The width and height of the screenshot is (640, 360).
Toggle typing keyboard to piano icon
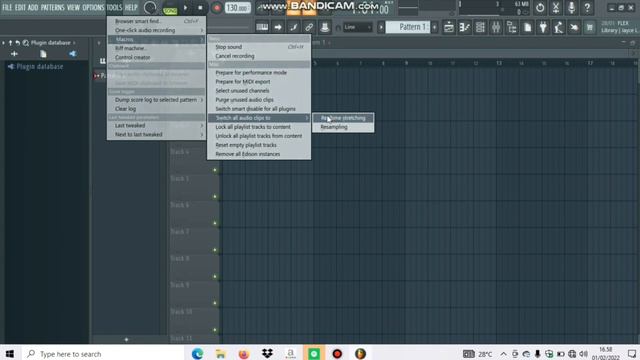point(262,27)
